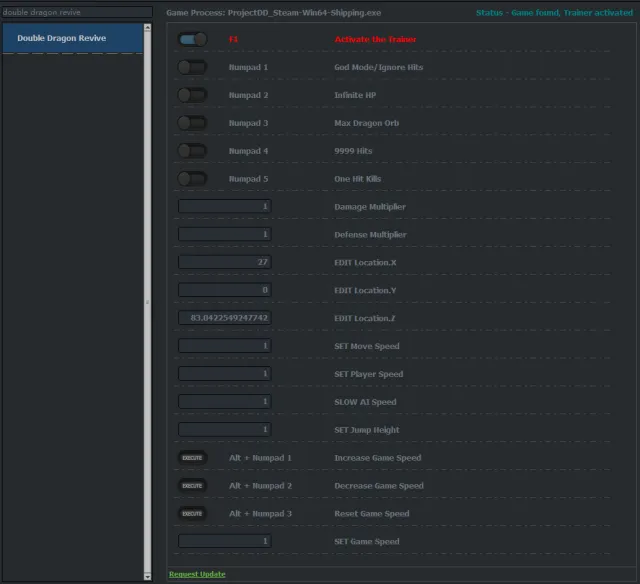Open the Request Update link
The width and height of the screenshot is (640, 584).
pos(197,574)
